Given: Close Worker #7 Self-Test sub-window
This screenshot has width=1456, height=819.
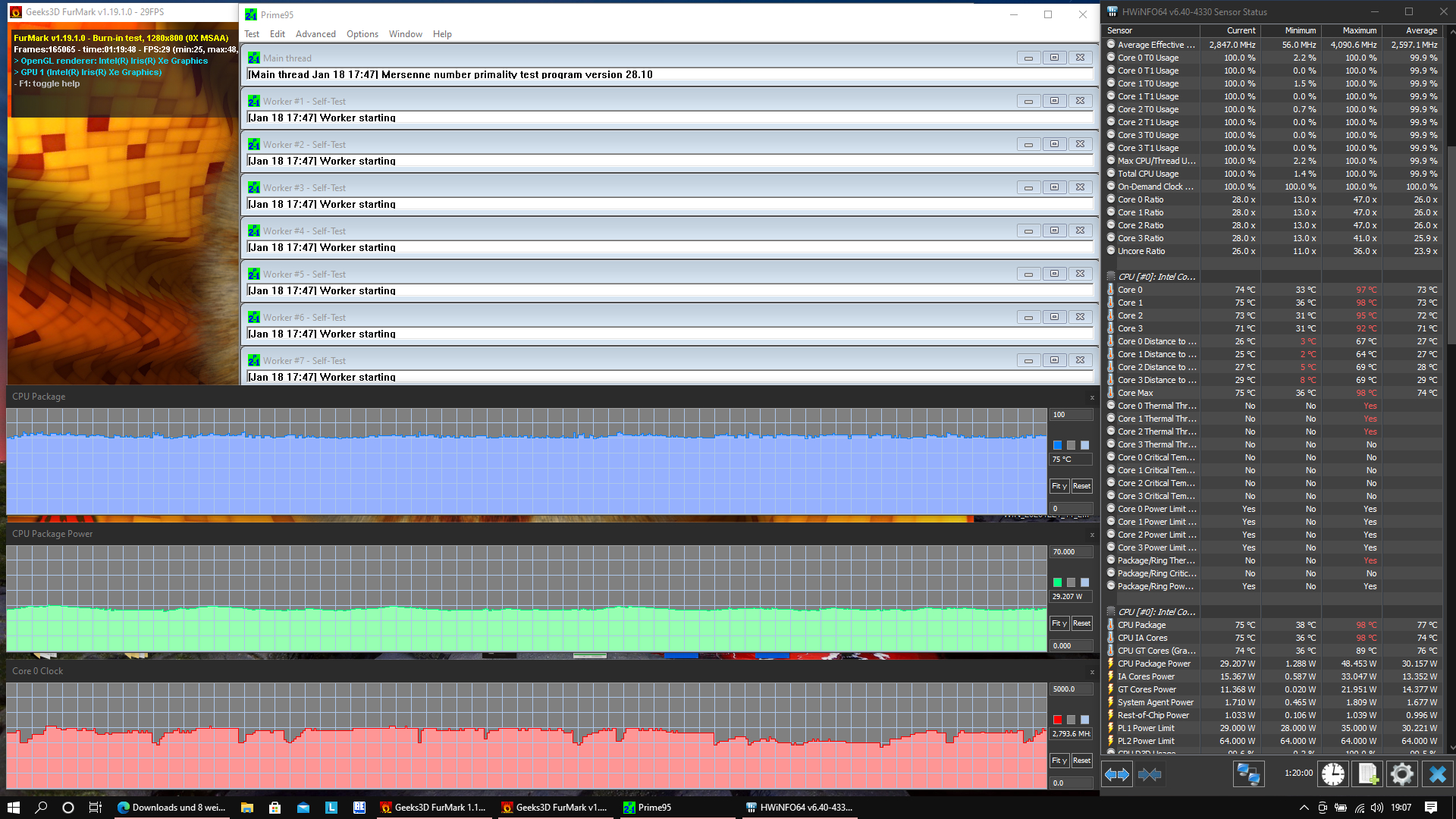Looking at the screenshot, I should coord(1080,360).
